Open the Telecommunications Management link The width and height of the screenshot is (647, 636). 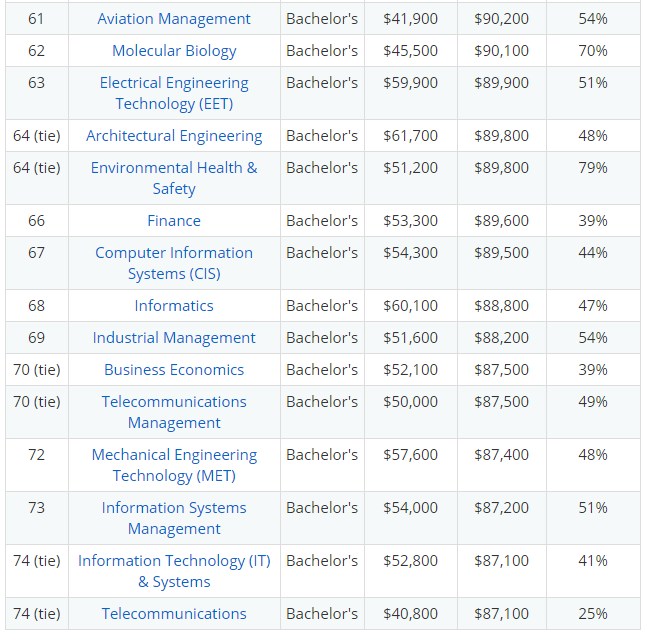point(174,412)
